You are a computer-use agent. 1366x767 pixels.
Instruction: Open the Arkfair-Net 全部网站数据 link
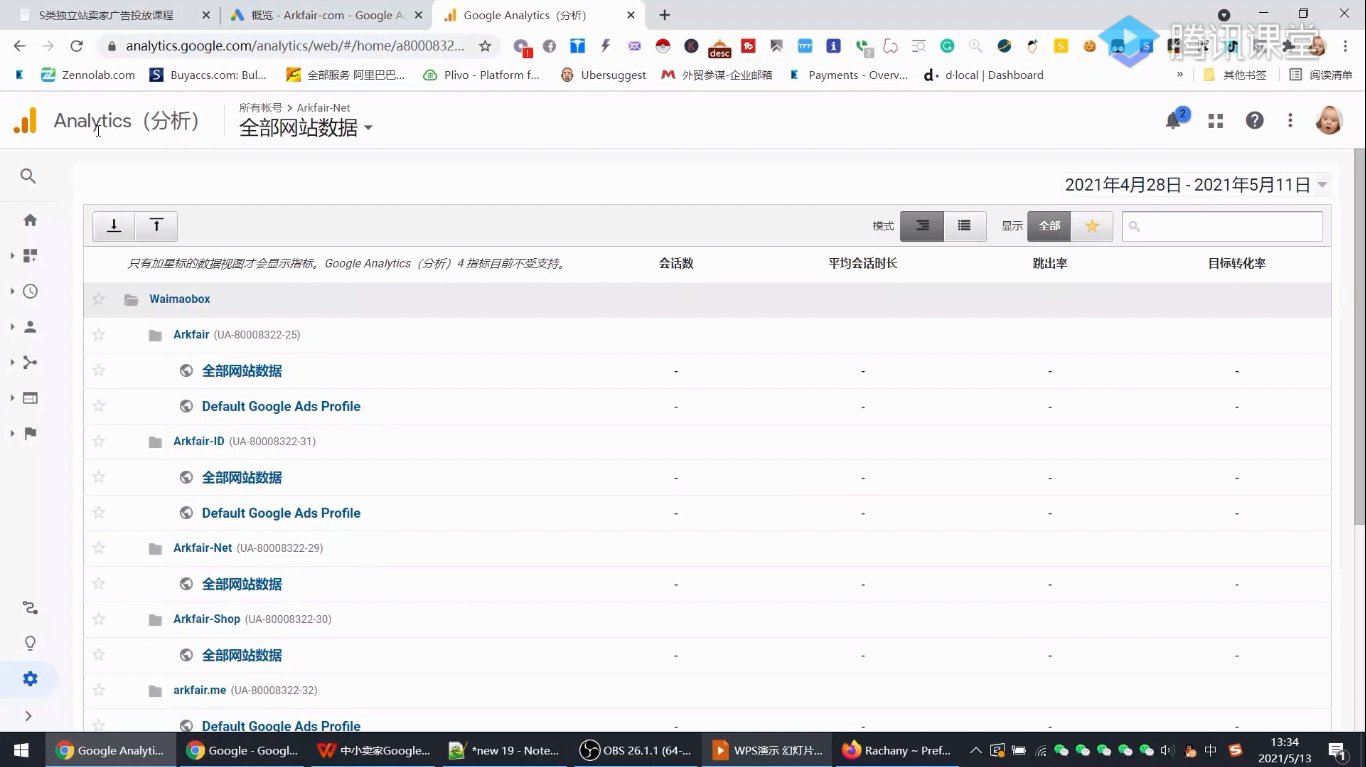click(x=242, y=583)
